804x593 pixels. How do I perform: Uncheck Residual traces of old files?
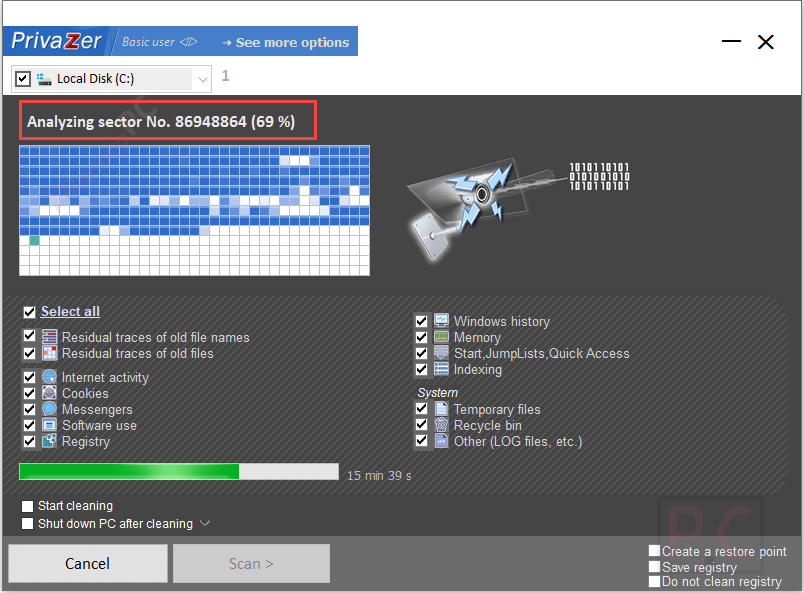[29, 353]
